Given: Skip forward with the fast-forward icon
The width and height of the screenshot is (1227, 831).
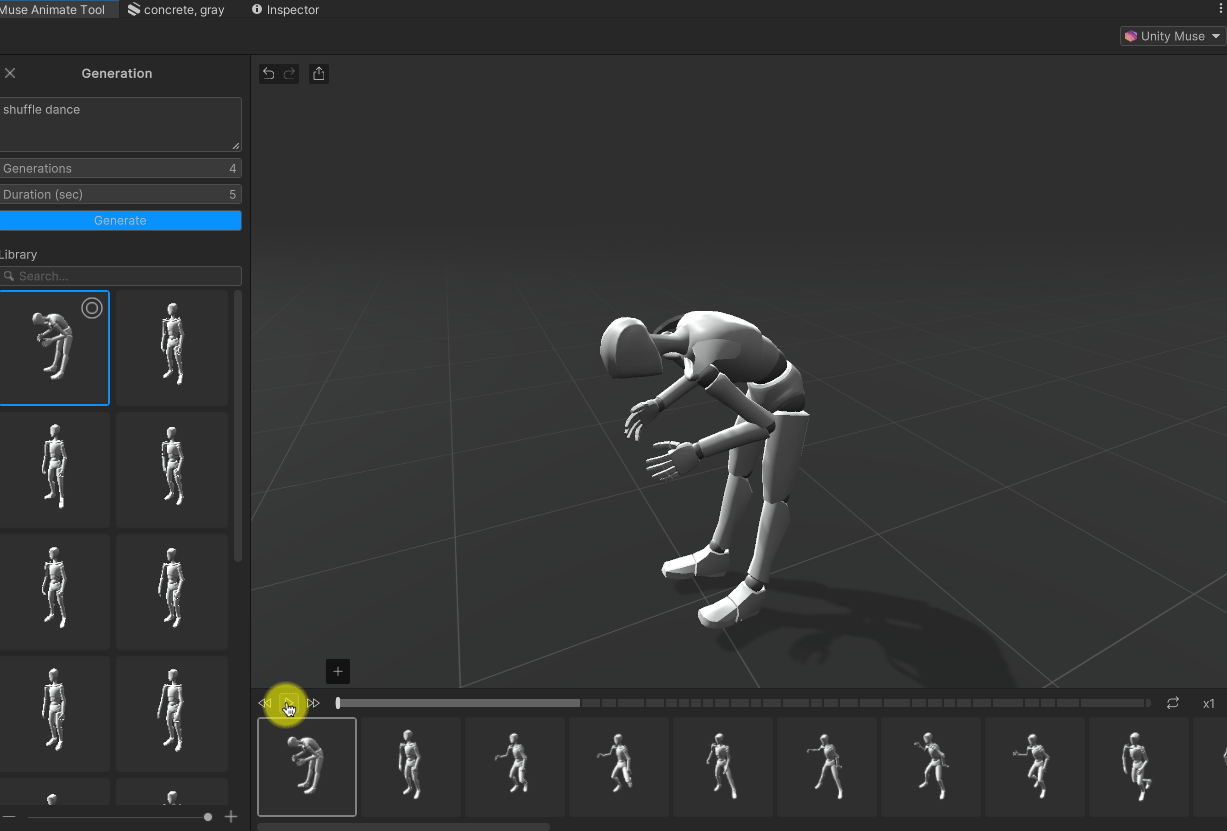Looking at the screenshot, I should pyautogui.click(x=313, y=703).
